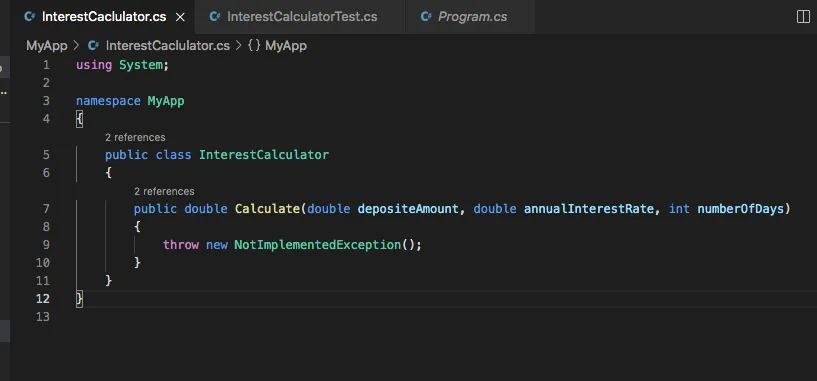Image resolution: width=817 pixels, height=381 pixels.
Task: Click line number 12 in gutter
Action: pyautogui.click(x=43, y=299)
